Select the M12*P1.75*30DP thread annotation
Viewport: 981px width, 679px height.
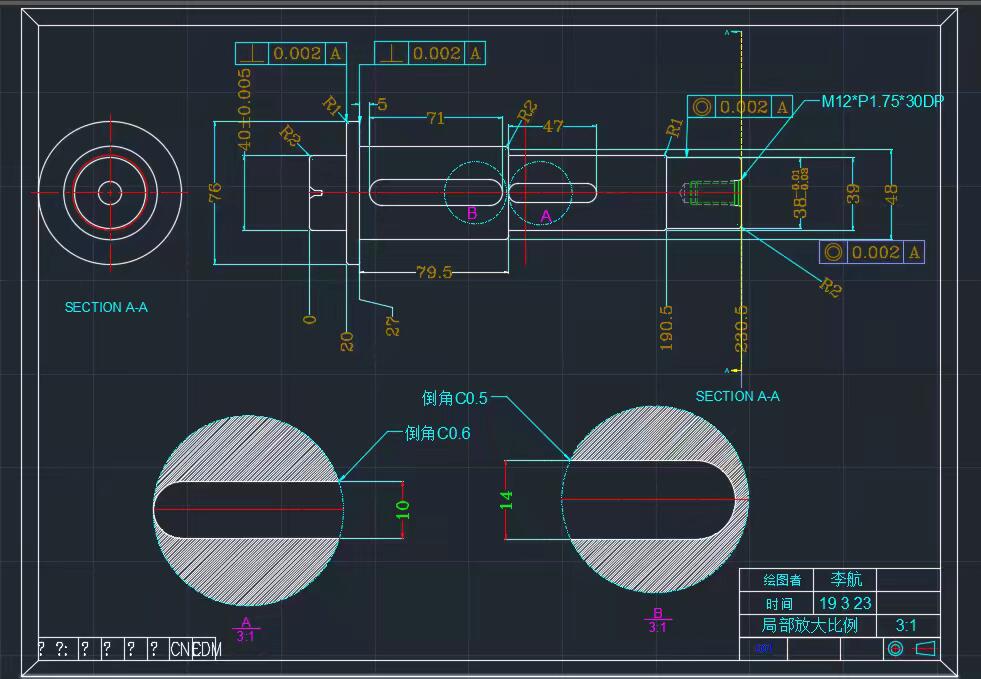tap(882, 102)
